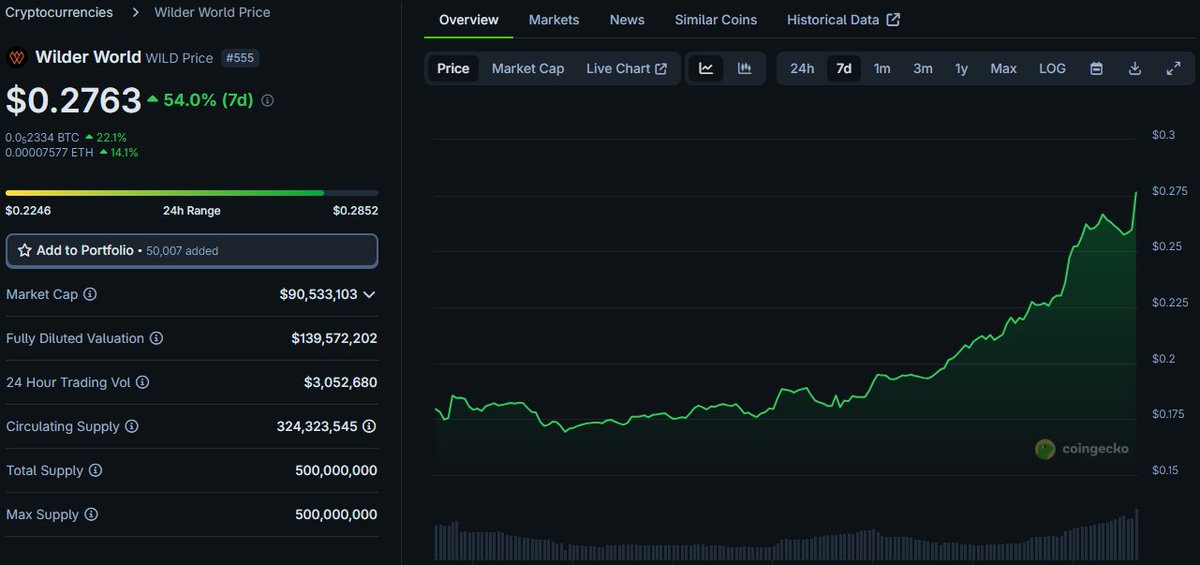
Task: Select the line chart view icon
Action: (x=706, y=68)
